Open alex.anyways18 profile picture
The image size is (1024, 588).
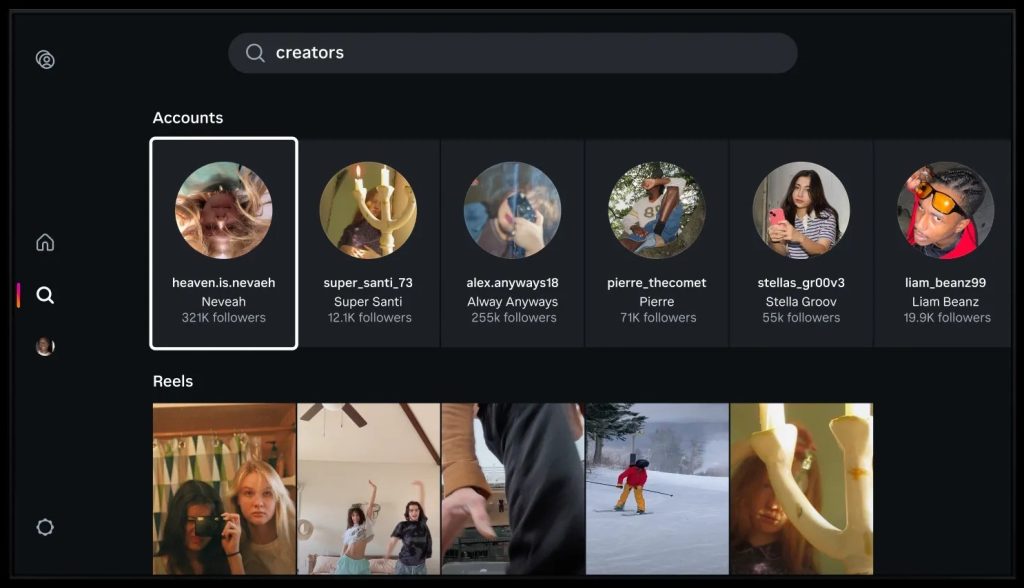click(512, 211)
